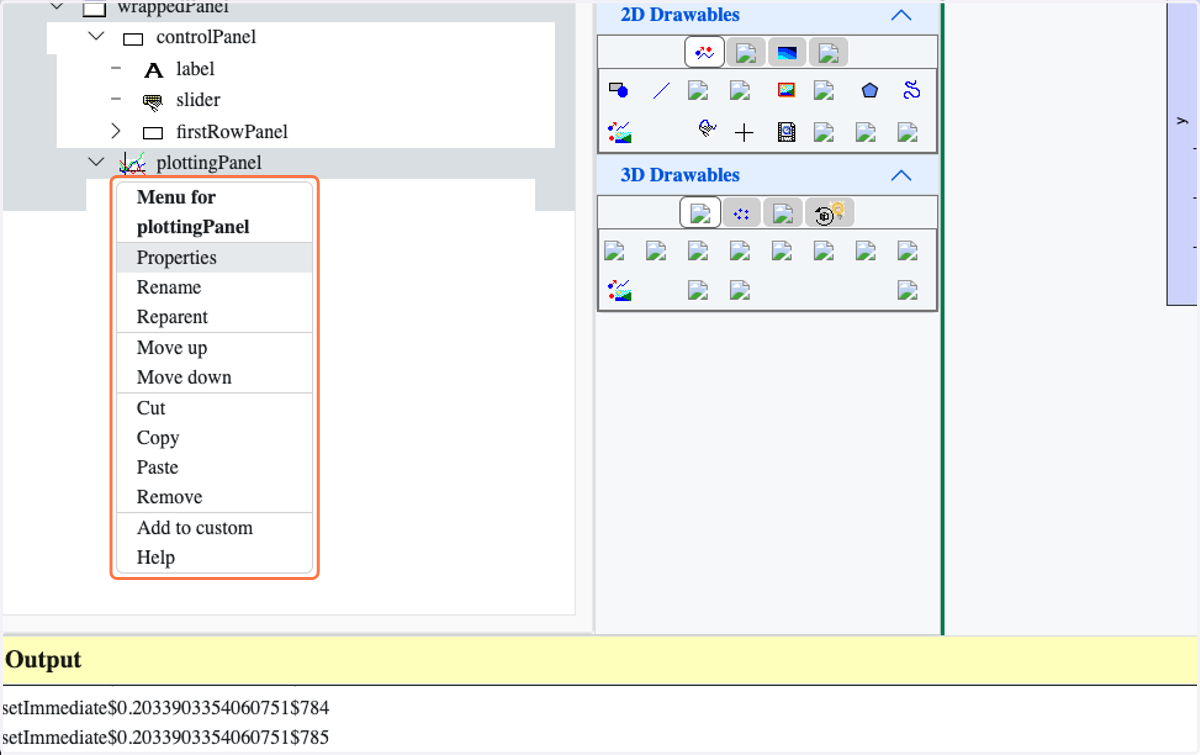The height and width of the screenshot is (755, 1200).
Task: Click the panel icon next to controlPanel
Action: click(133, 39)
